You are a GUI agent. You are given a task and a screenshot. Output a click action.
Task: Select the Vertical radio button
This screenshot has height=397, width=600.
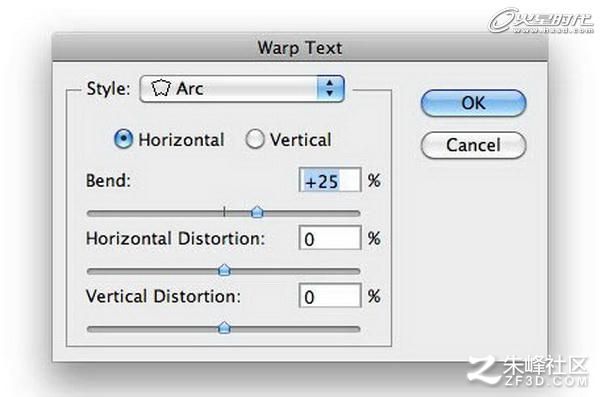pyautogui.click(x=254, y=139)
